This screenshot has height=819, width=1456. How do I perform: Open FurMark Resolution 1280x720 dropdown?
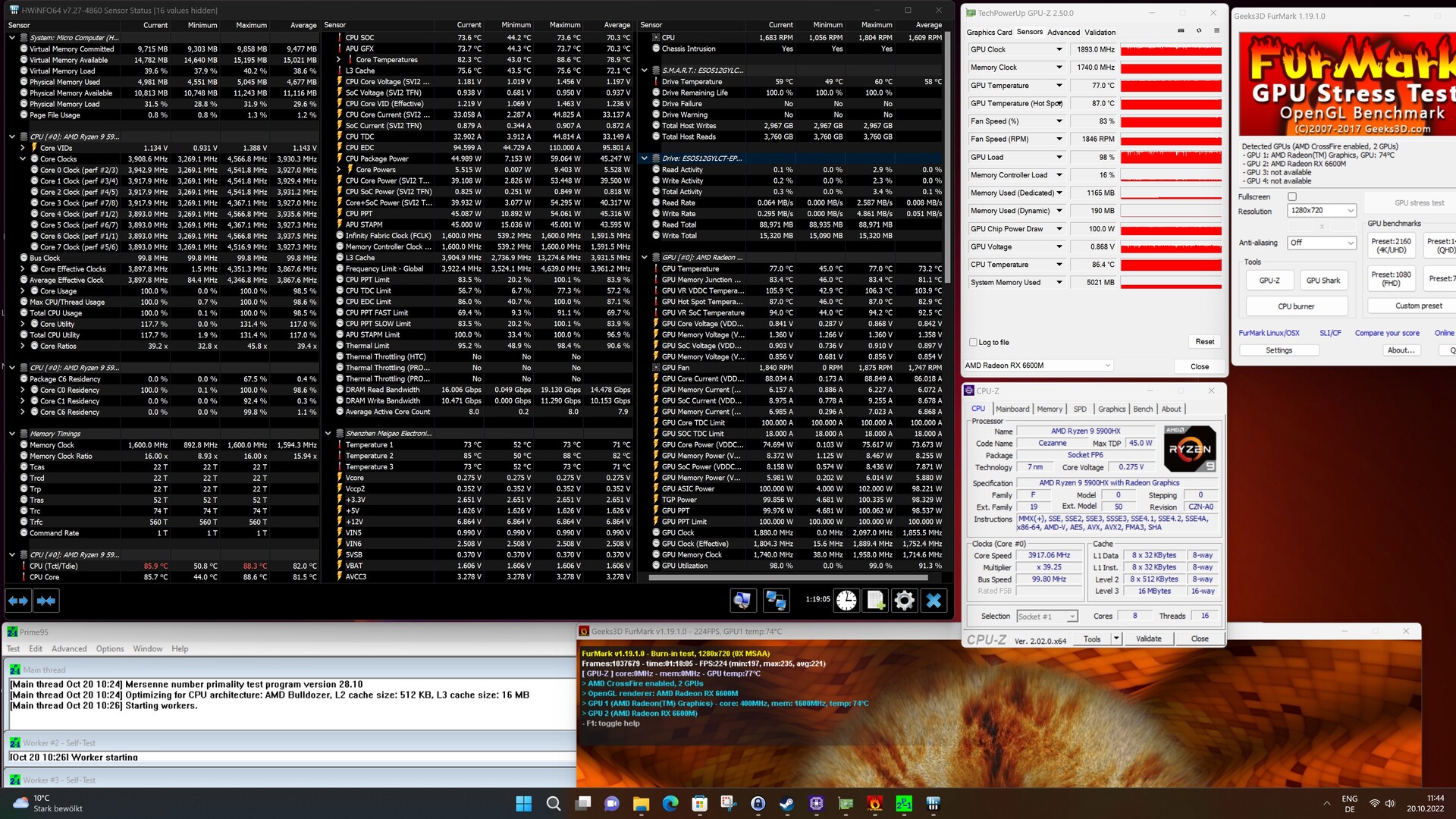pyautogui.click(x=1321, y=210)
